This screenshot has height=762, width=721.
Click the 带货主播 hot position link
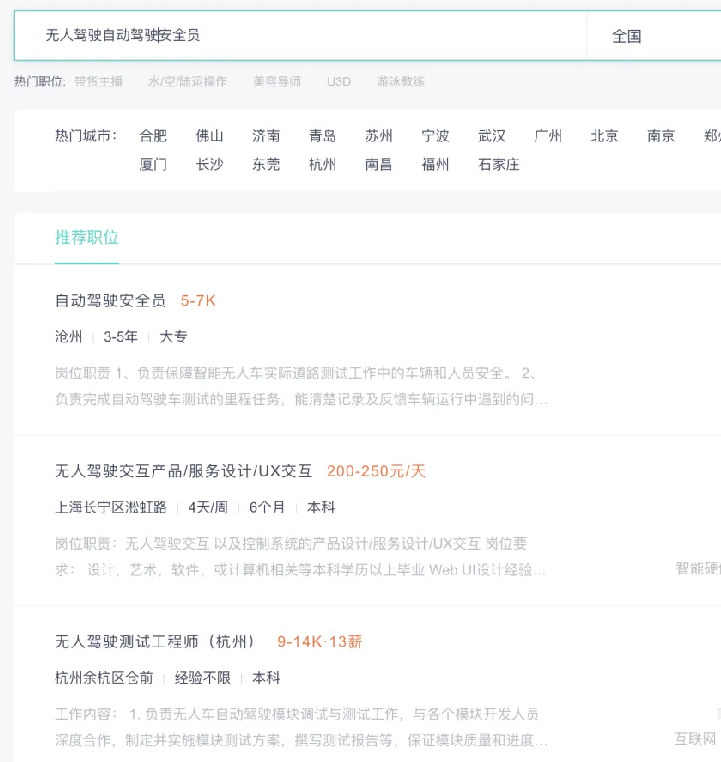point(98,81)
